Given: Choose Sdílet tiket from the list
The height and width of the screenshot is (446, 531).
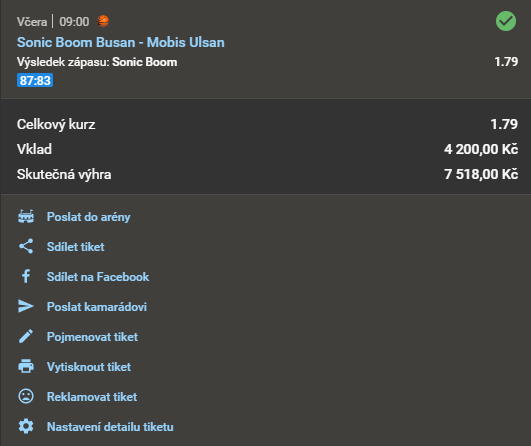Looking at the screenshot, I should coord(76,247).
